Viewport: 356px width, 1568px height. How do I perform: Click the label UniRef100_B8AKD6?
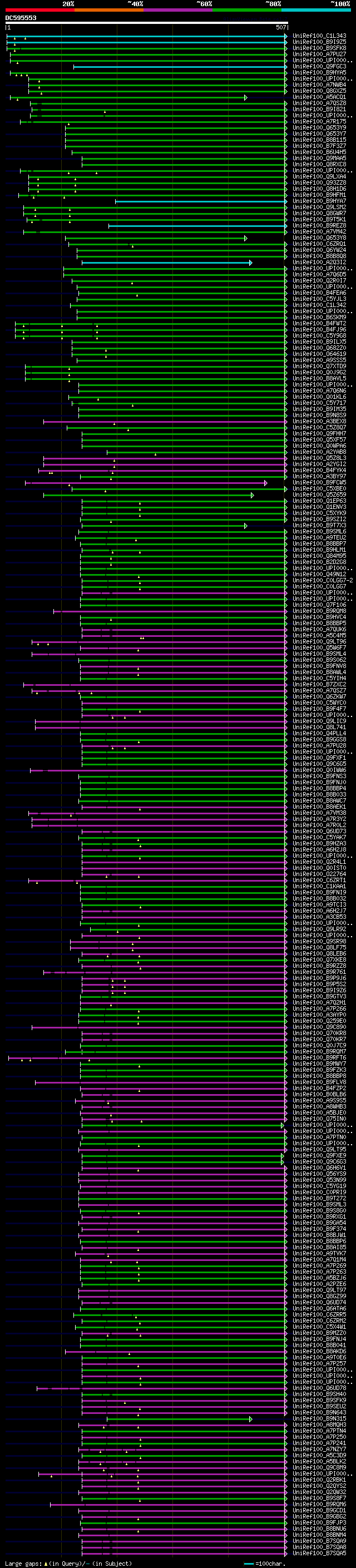319,1352
